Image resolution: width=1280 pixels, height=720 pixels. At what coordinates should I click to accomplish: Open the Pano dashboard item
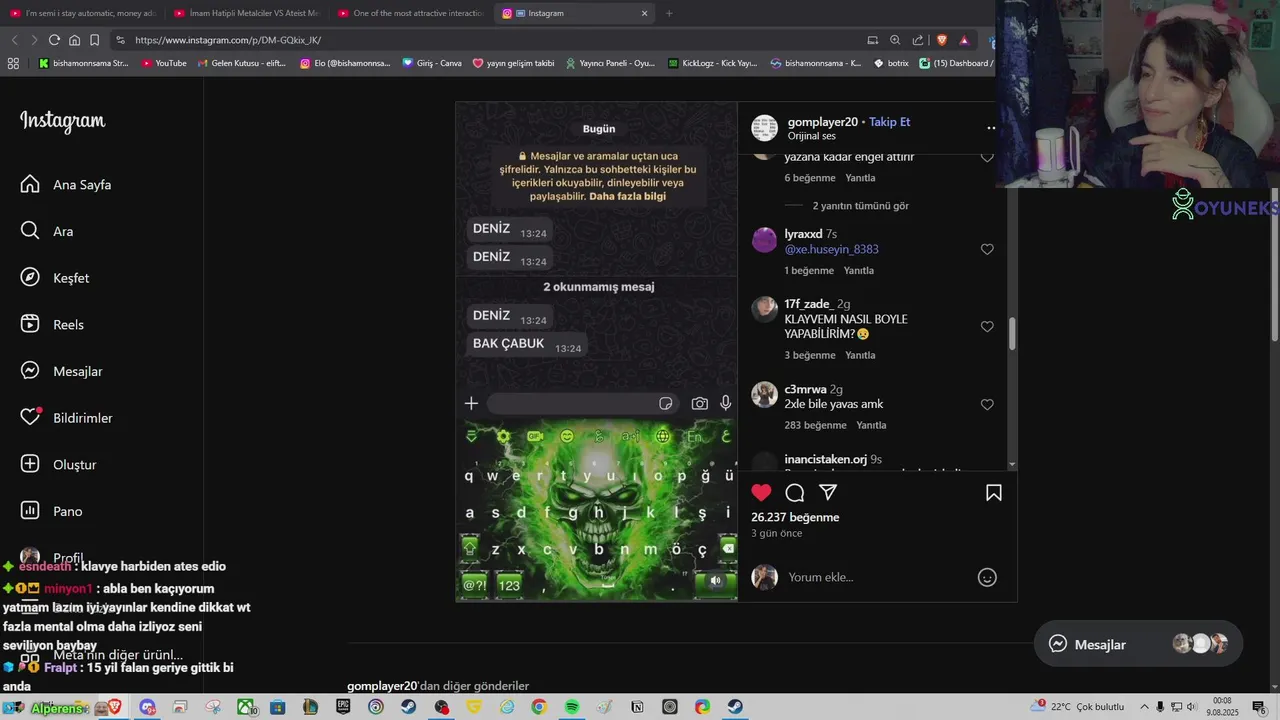[52, 511]
